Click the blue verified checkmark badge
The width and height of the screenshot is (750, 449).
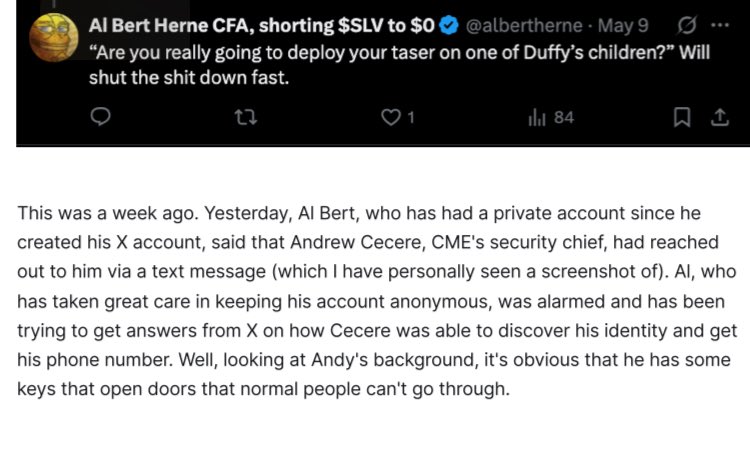449,25
